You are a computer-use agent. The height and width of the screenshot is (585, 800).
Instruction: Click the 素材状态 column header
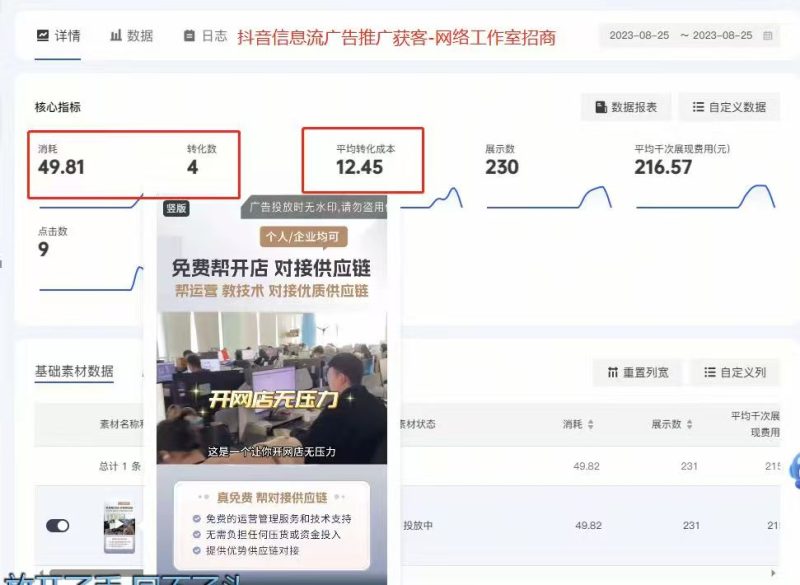(418, 424)
